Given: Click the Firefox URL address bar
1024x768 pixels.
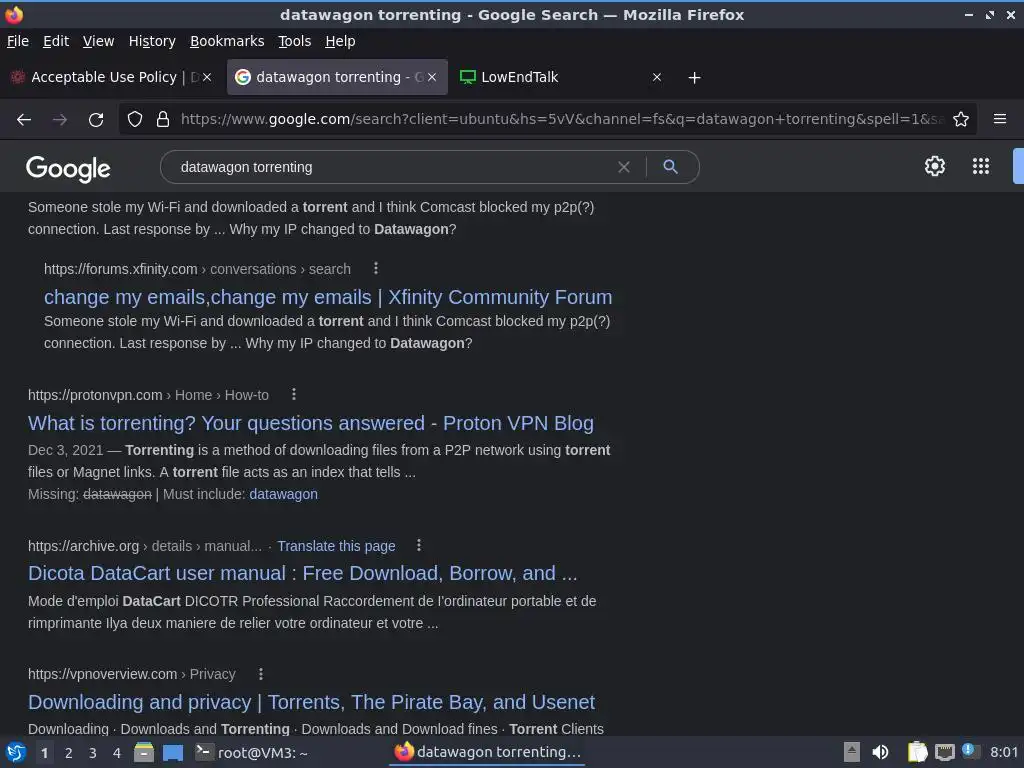Looking at the screenshot, I should point(562,119).
